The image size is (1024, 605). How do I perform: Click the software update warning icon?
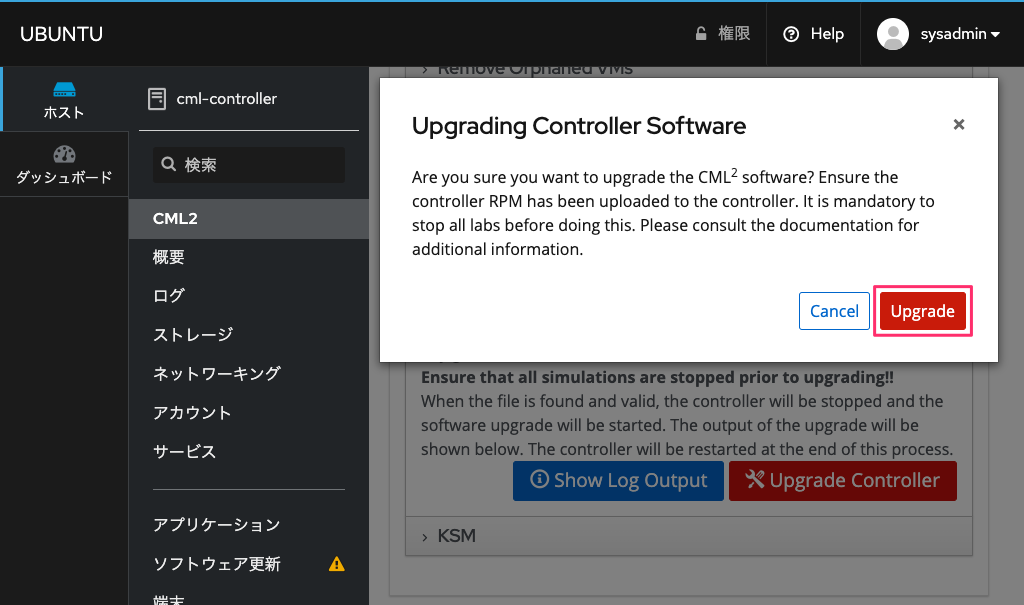(x=336, y=564)
